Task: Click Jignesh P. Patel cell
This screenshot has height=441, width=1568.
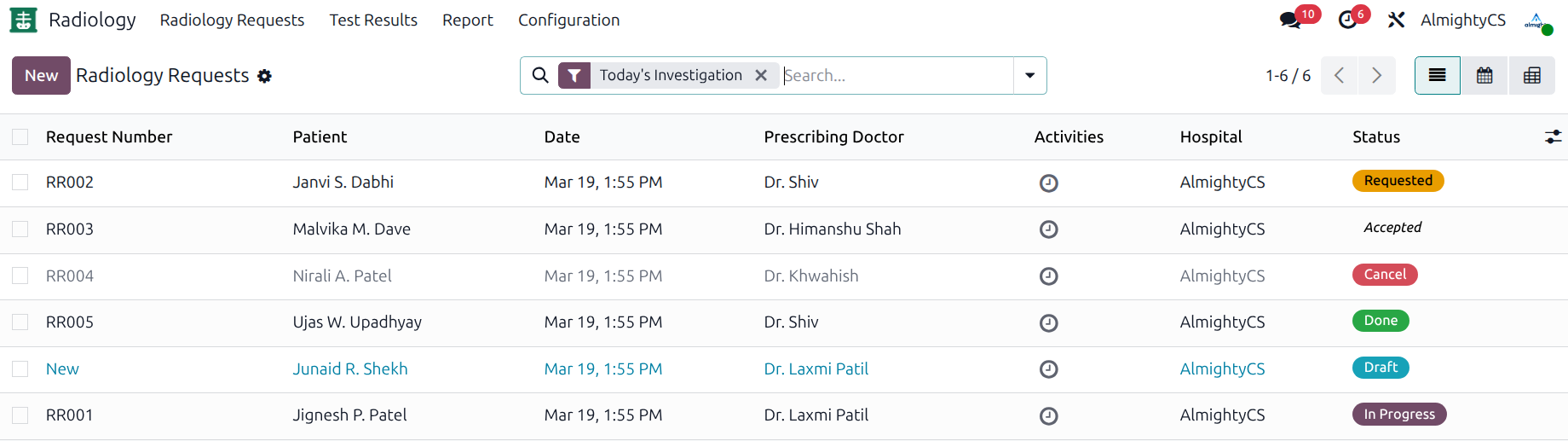Action: (x=349, y=415)
